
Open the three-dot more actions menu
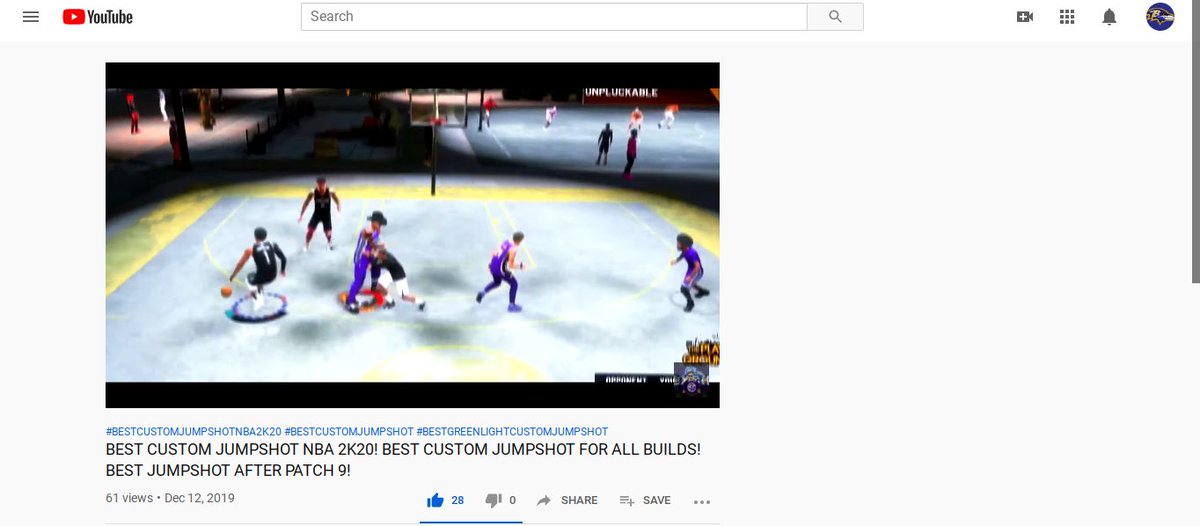[701, 501]
